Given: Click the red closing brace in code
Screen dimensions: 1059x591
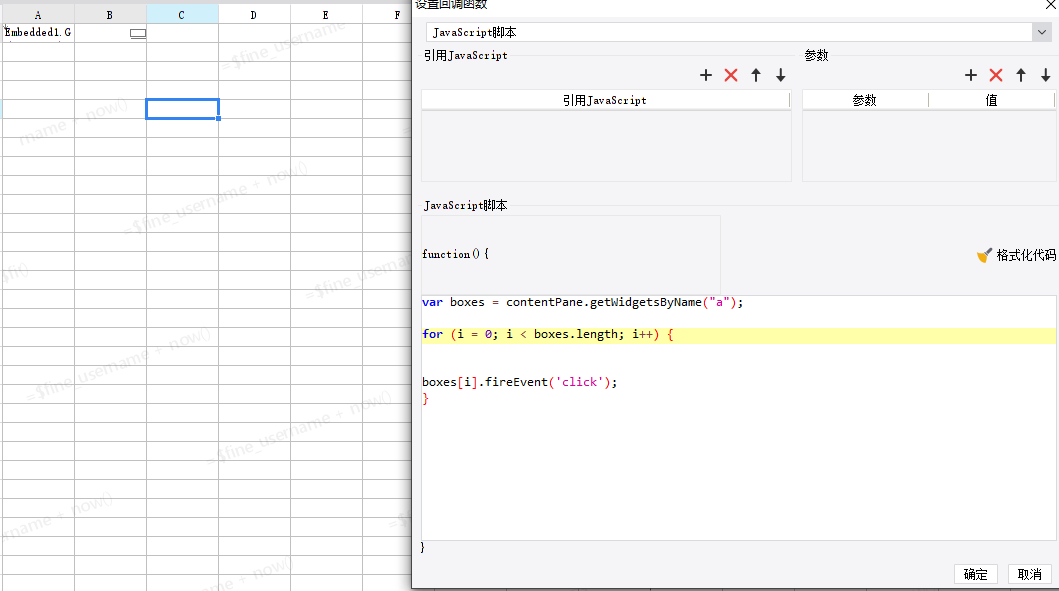Looking at the screenshot, I should click(425, 399).
